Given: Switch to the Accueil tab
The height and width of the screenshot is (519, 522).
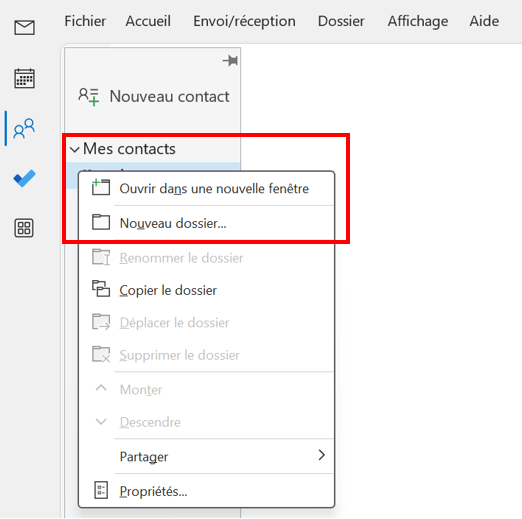Looking at the screenshot, I should click(x=148, y=21).
